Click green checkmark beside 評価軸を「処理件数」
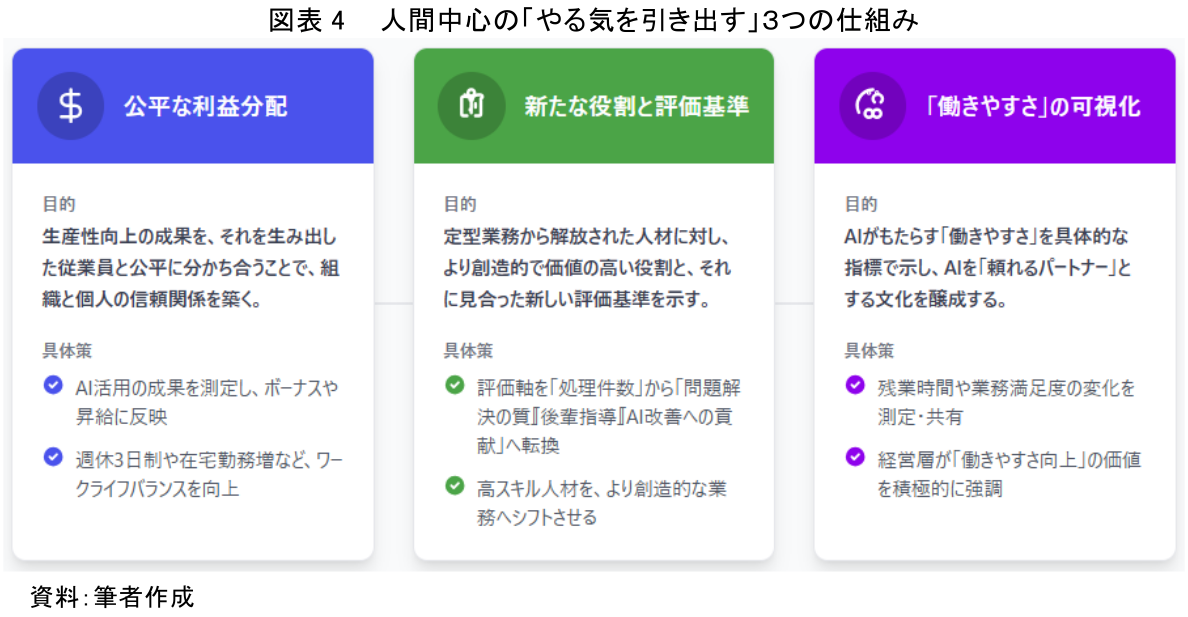Viewport: 1188px width, 617px height. (455, 385)
